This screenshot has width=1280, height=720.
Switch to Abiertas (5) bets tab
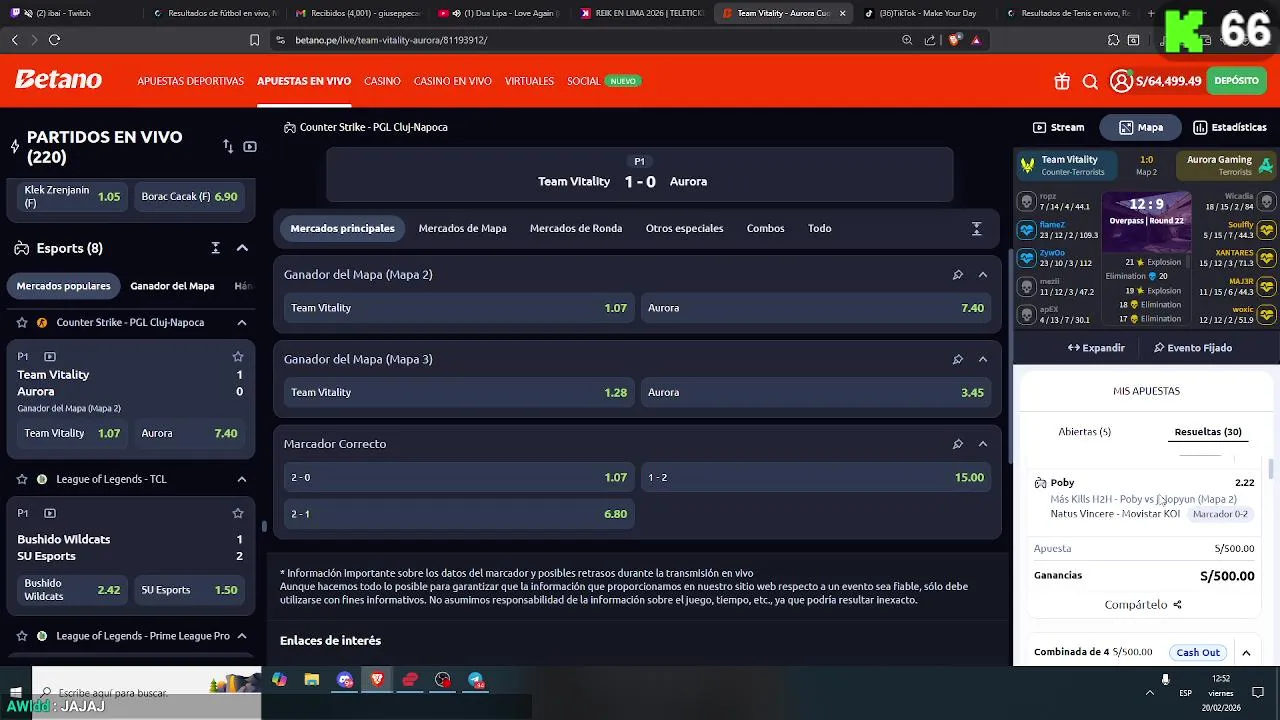1084,432
